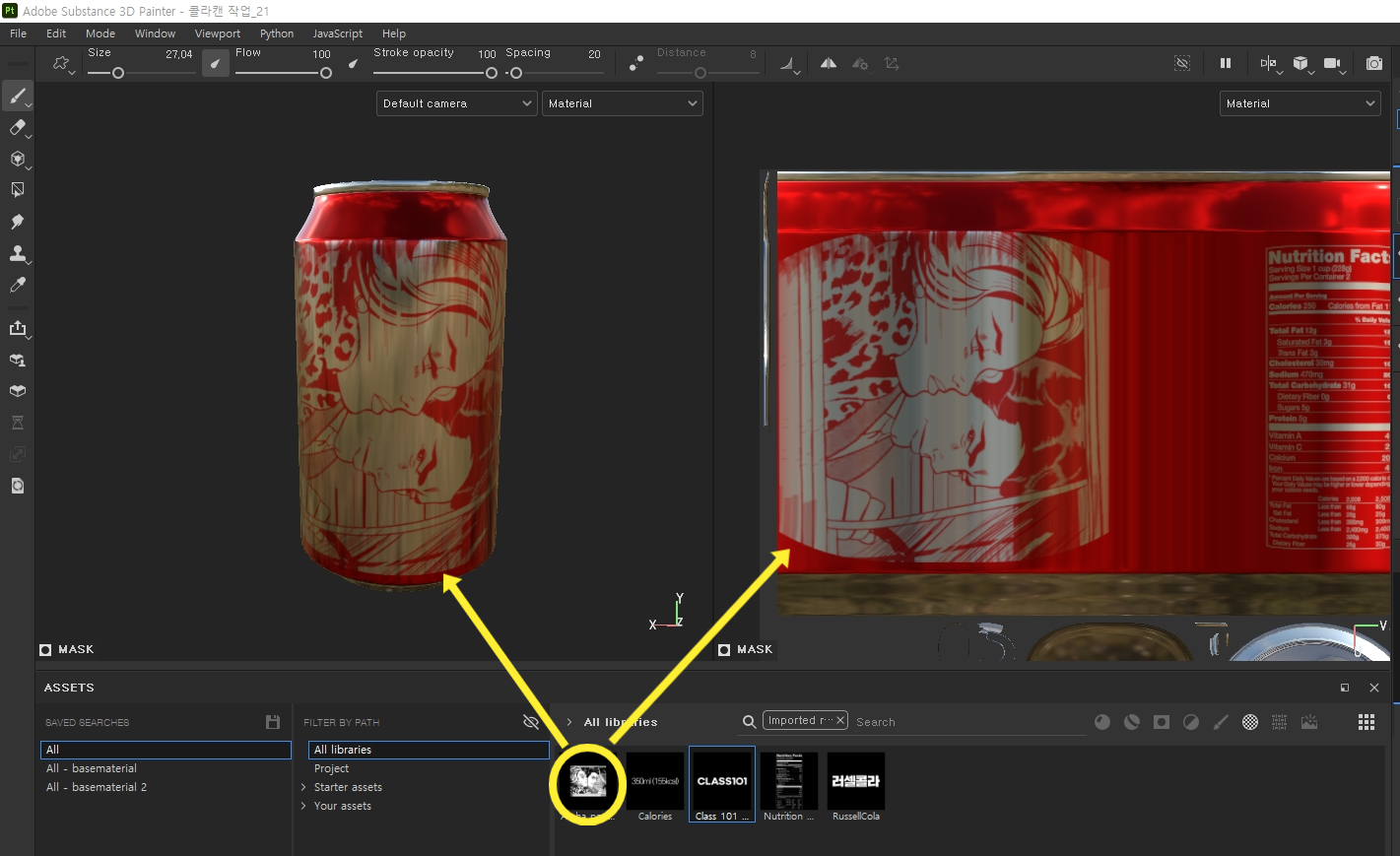The image size is (1400, 856).
Task: Open the brush preset picker
Action: (64, 64)
